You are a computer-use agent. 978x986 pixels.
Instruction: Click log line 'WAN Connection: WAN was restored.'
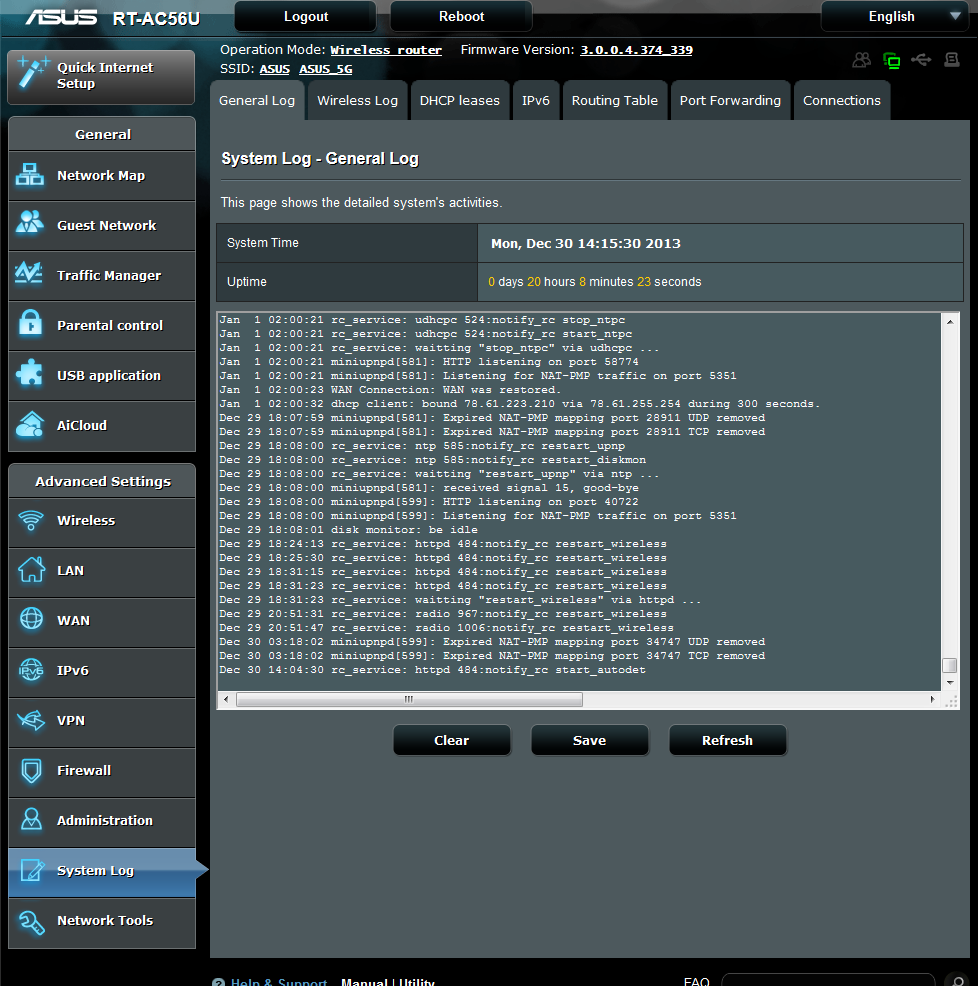(389, 390)
